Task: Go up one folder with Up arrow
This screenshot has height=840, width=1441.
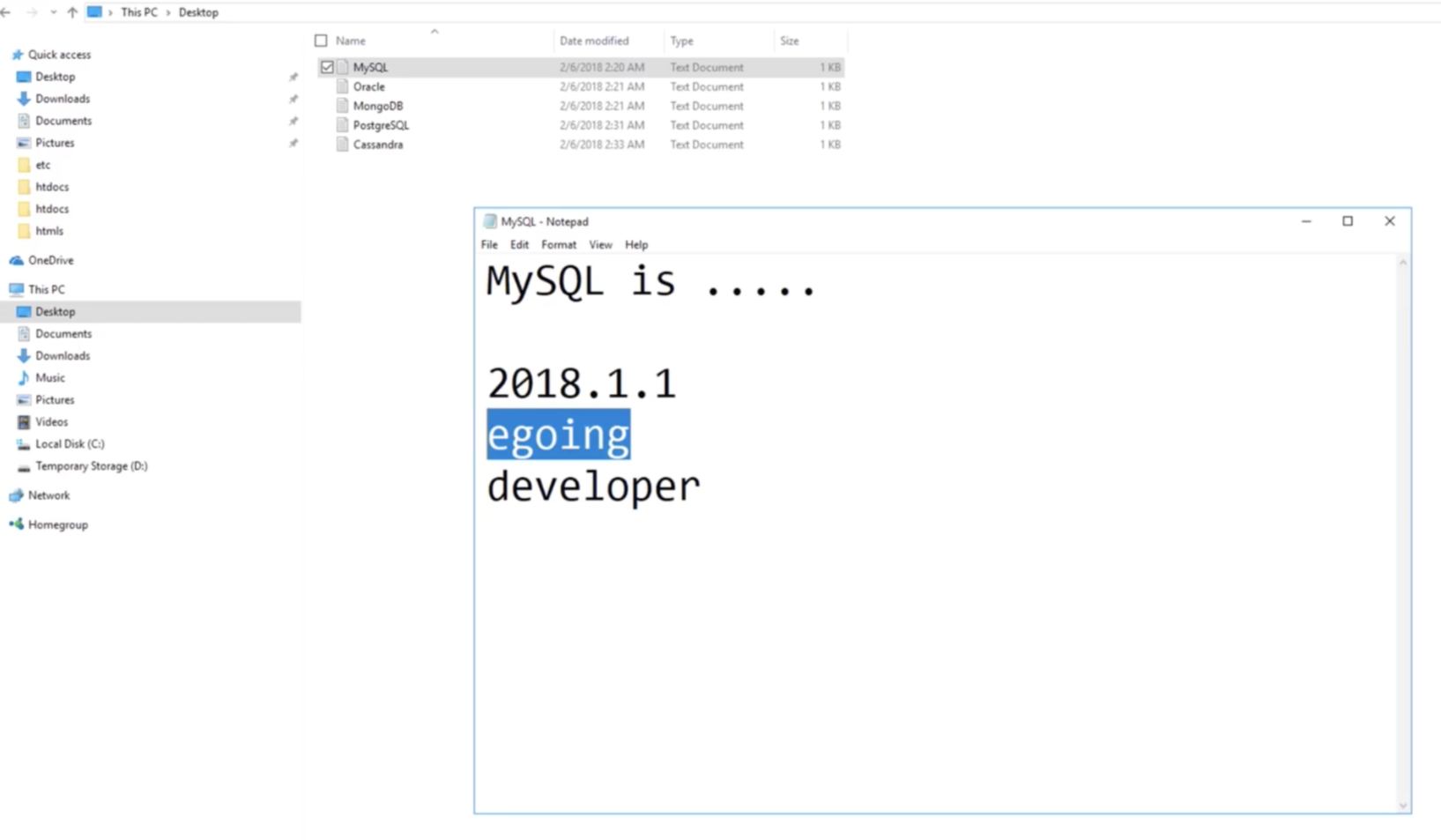Action: [x=72, y=12]
